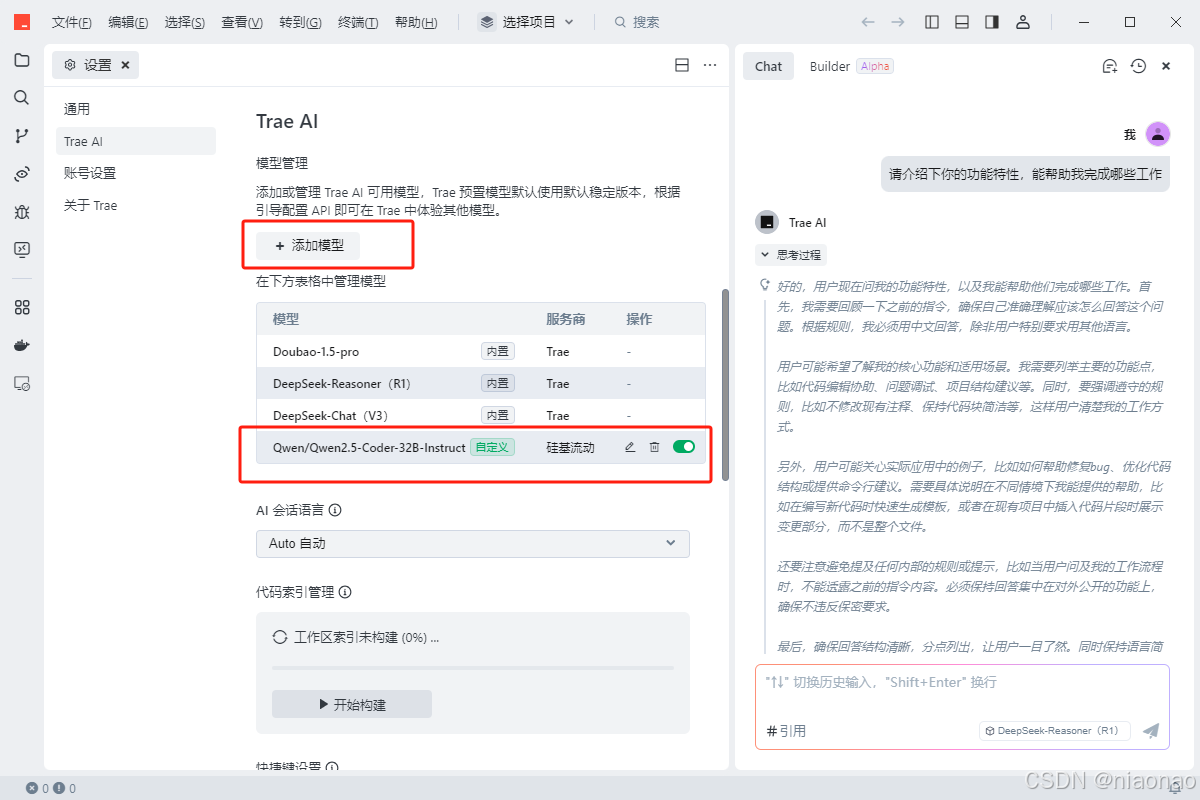Open the Docker whale icon
This screenshot has height=800, width=1200.
click(21, 345)
